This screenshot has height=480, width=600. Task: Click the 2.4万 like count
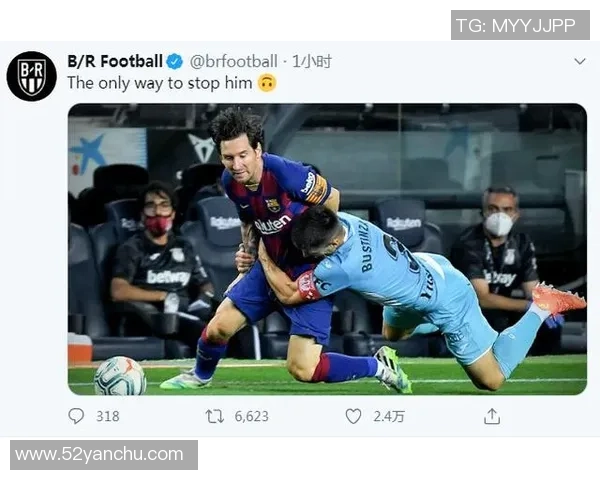pyautogui.click(x=389, y=416)
